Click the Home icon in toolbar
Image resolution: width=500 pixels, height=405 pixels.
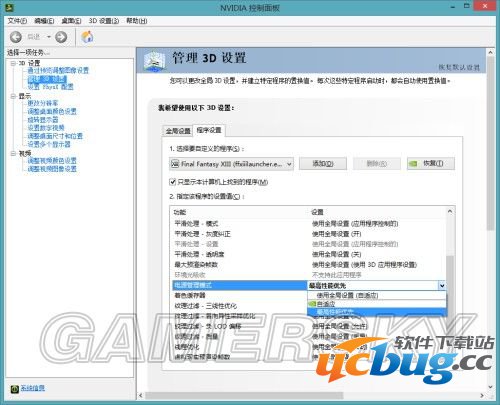(87, 37)
